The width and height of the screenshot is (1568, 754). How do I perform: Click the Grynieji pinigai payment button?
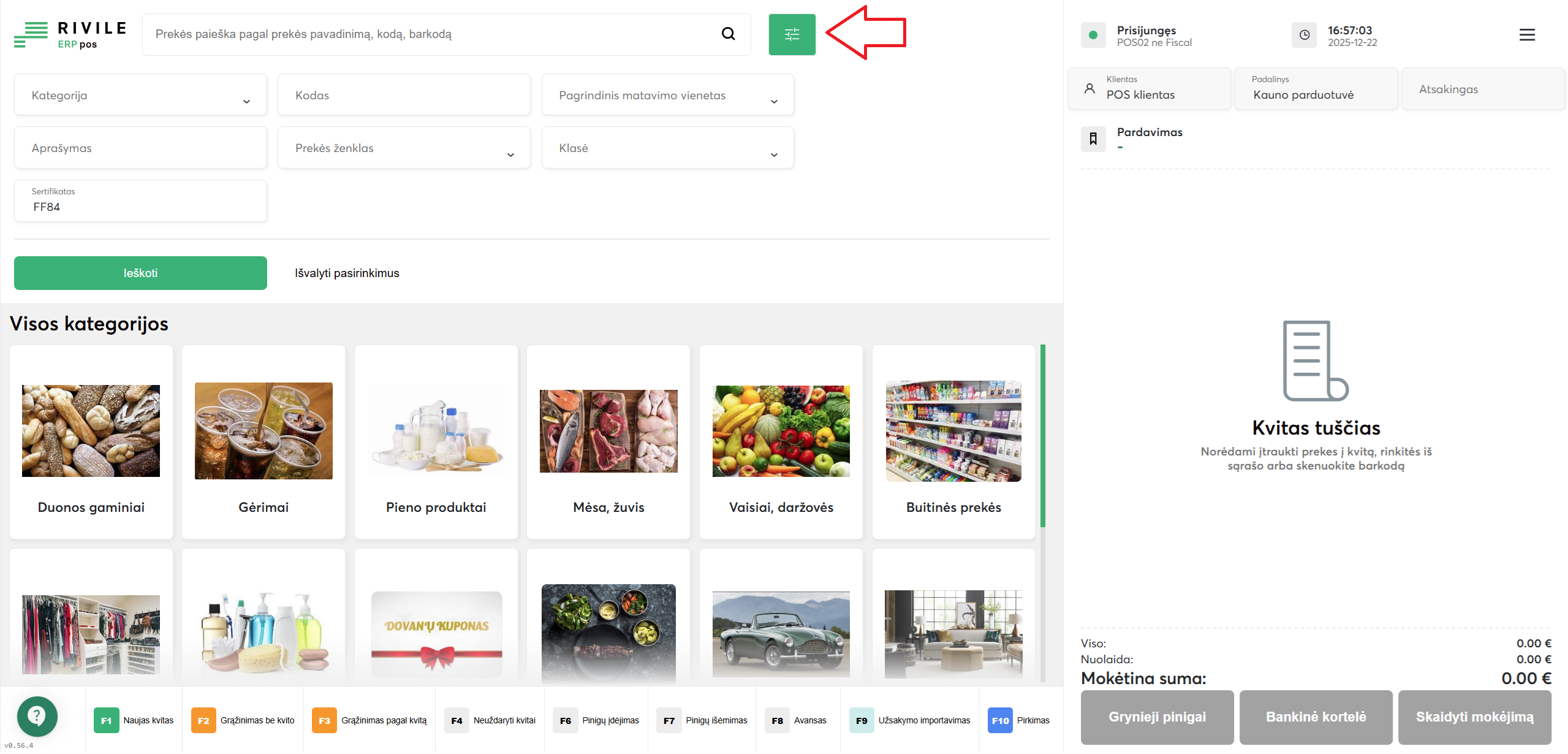[1157, 717]
